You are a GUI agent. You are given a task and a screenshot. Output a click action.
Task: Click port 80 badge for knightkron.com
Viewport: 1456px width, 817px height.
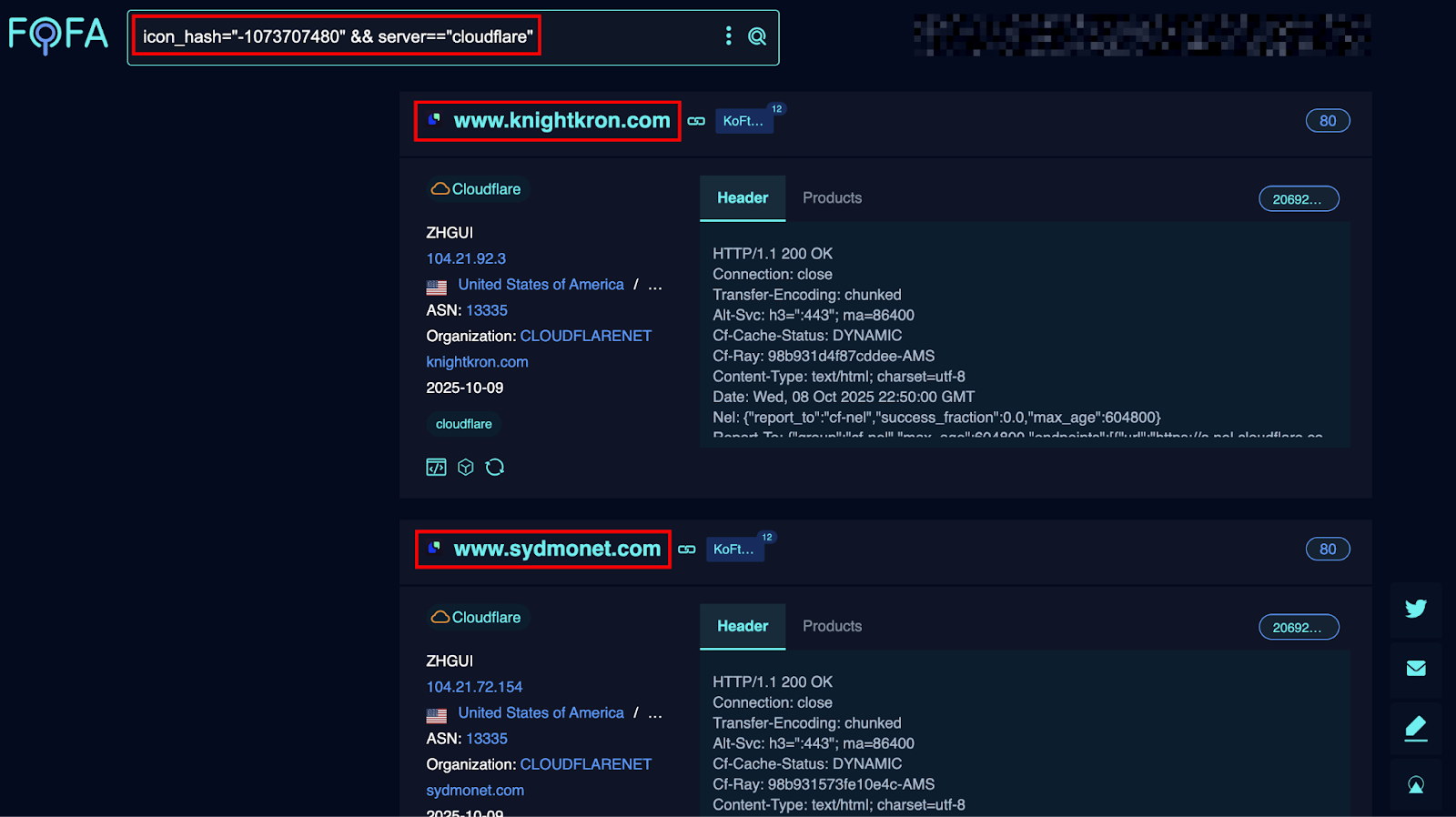click(1328, 121)
